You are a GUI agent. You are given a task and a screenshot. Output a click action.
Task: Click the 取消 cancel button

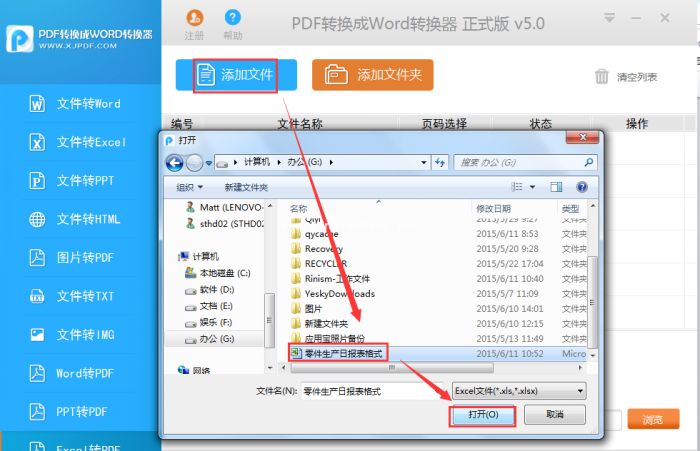554,415
